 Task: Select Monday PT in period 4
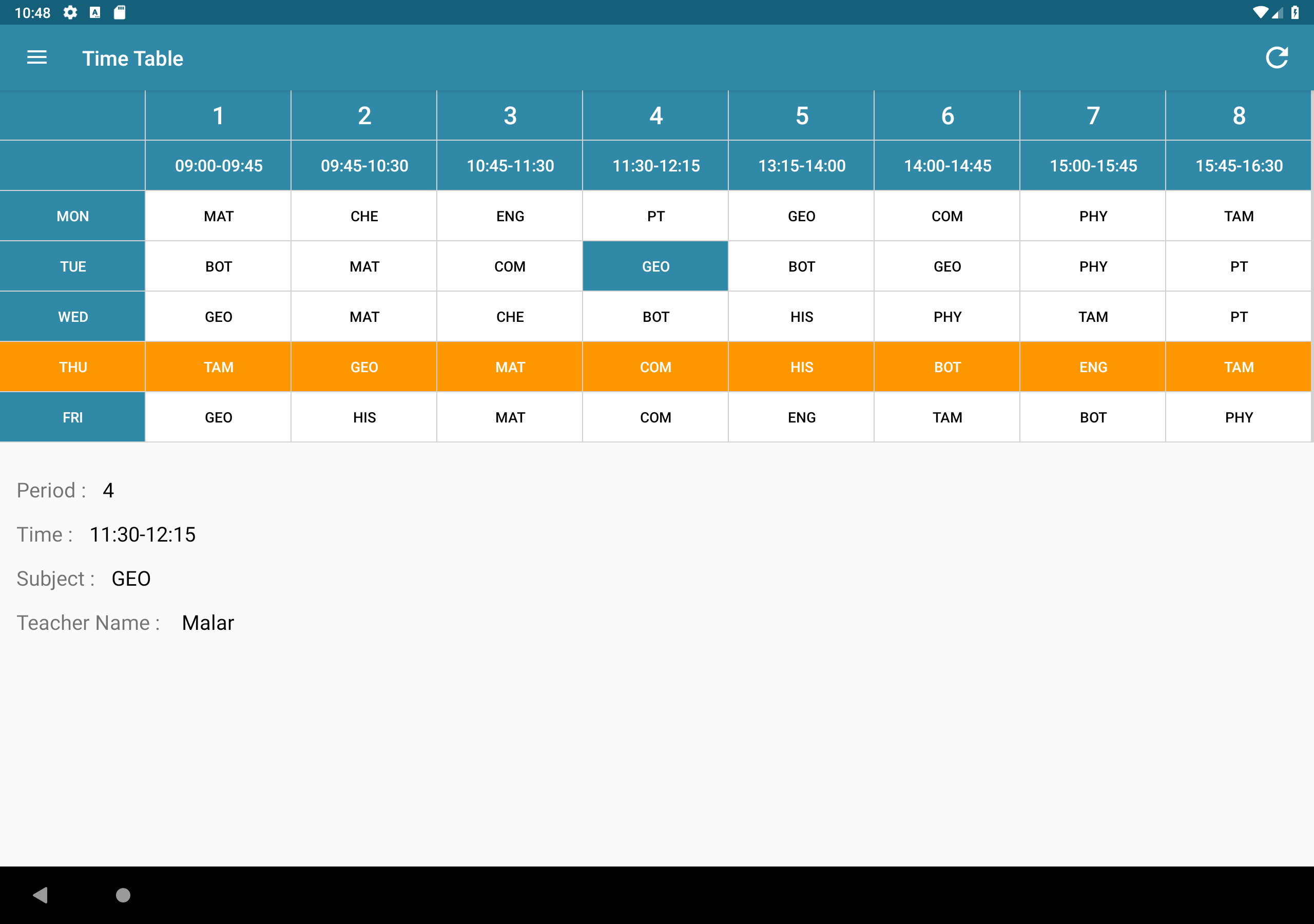point(655,216)
